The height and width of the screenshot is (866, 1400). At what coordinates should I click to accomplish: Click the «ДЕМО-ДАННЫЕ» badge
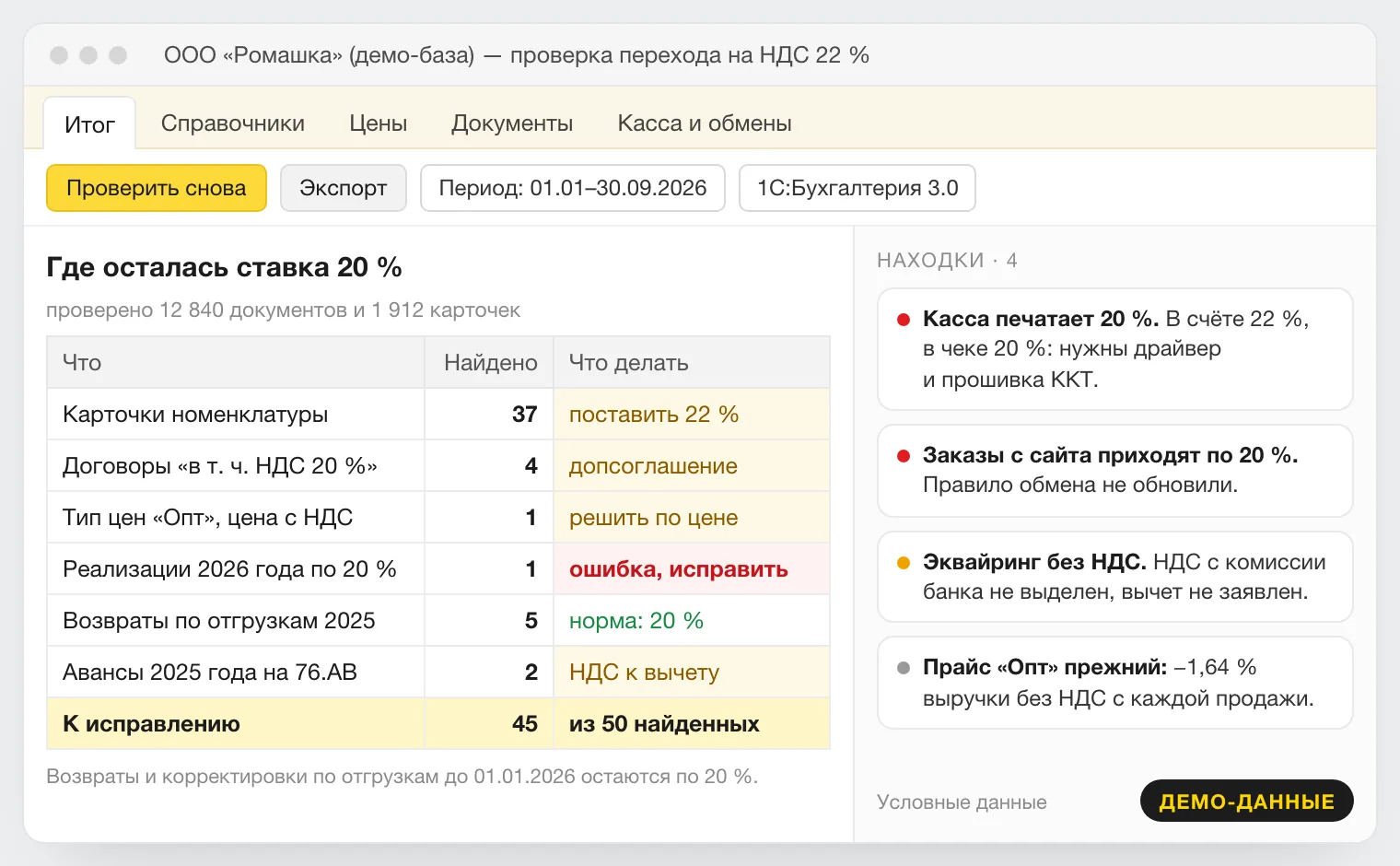click(1246, 801)
